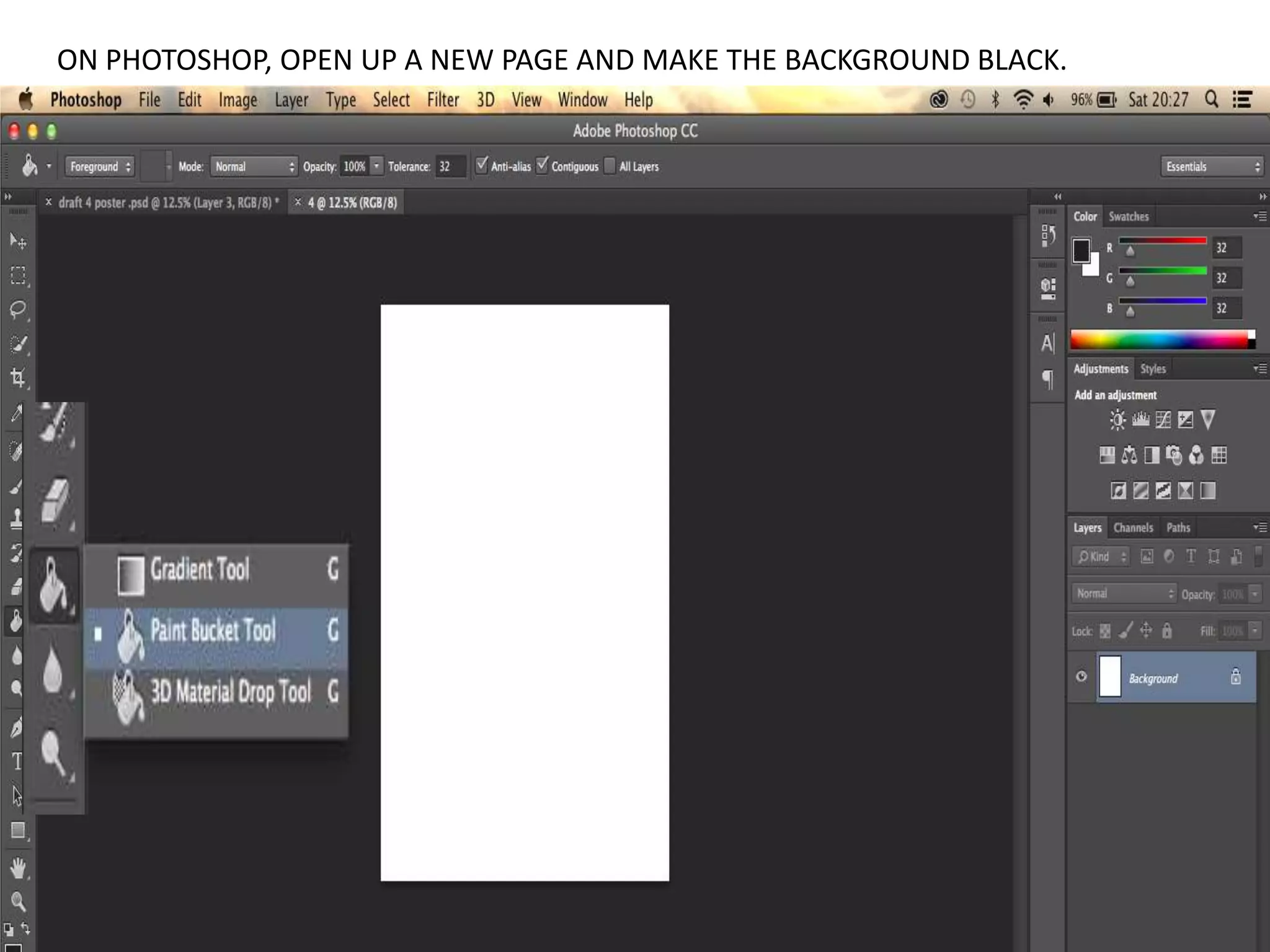Select the Rectangular Marquee tool
The image size is (1270, 952).
[18, 276]
